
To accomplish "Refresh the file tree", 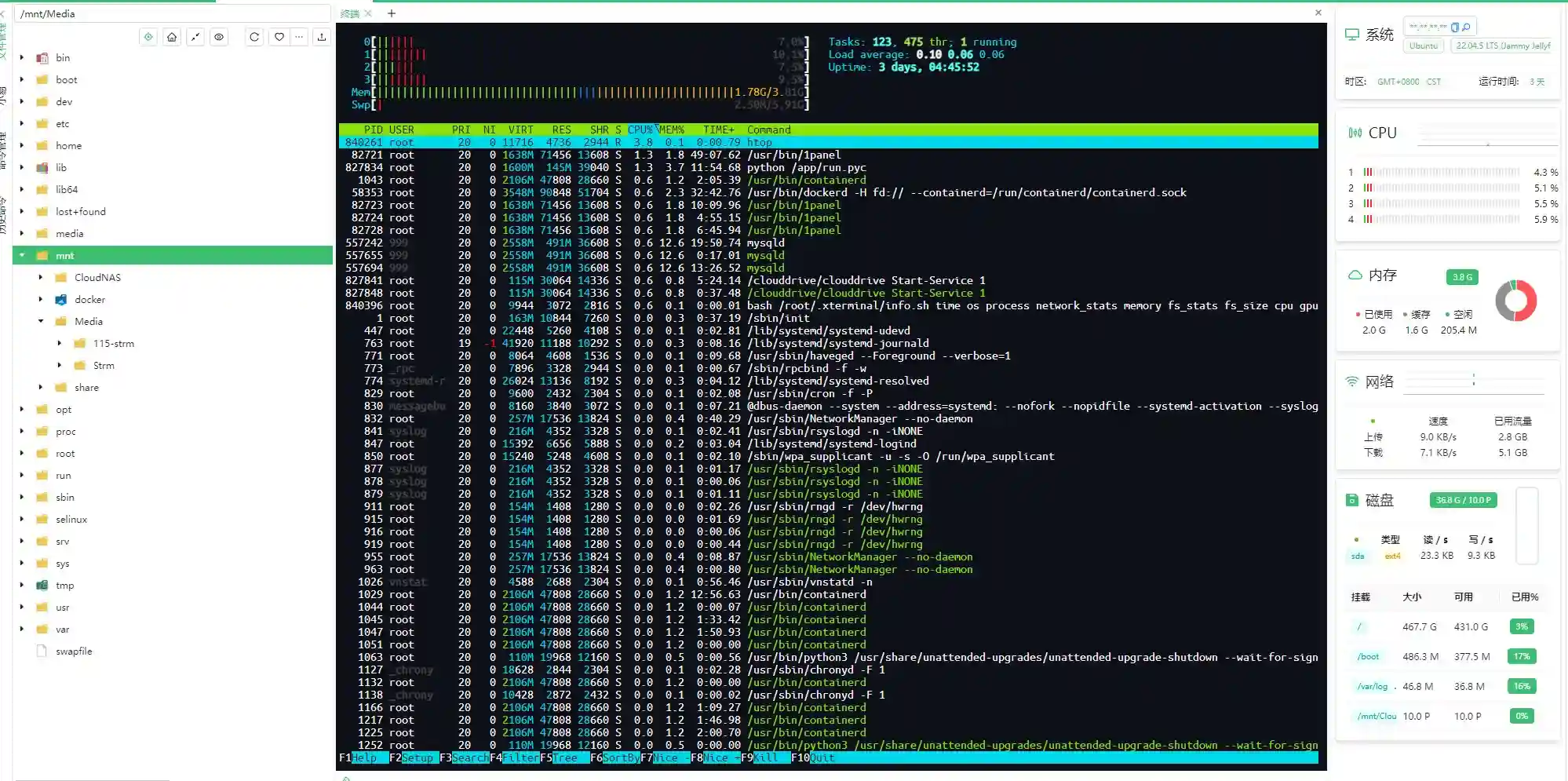I will tap(253, 37).
